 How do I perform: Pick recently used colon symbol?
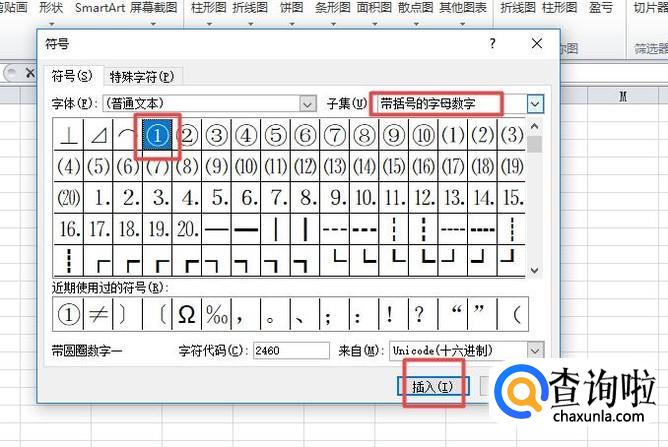(x=364, y=314)
